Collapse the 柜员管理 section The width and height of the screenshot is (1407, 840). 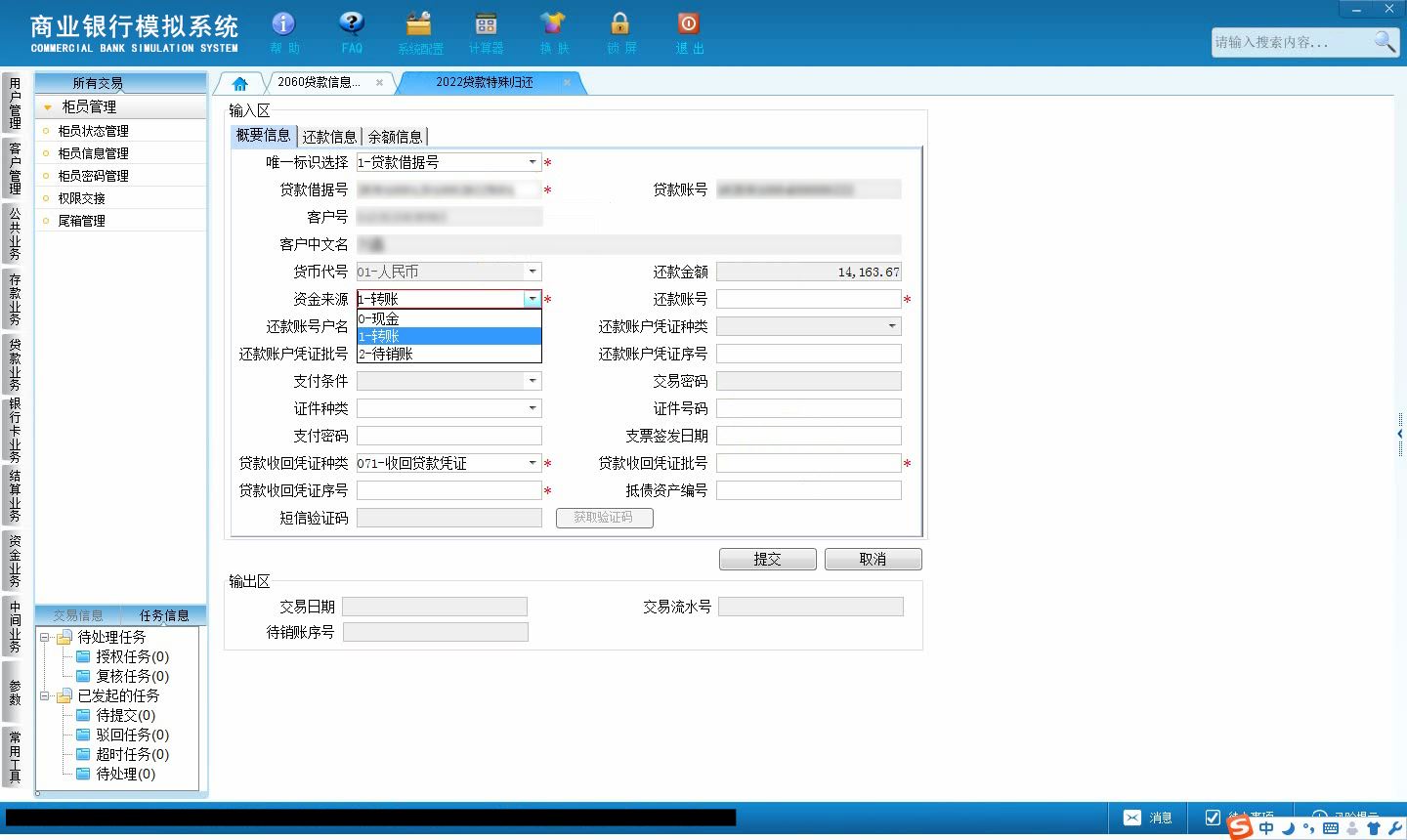[47, 107]
